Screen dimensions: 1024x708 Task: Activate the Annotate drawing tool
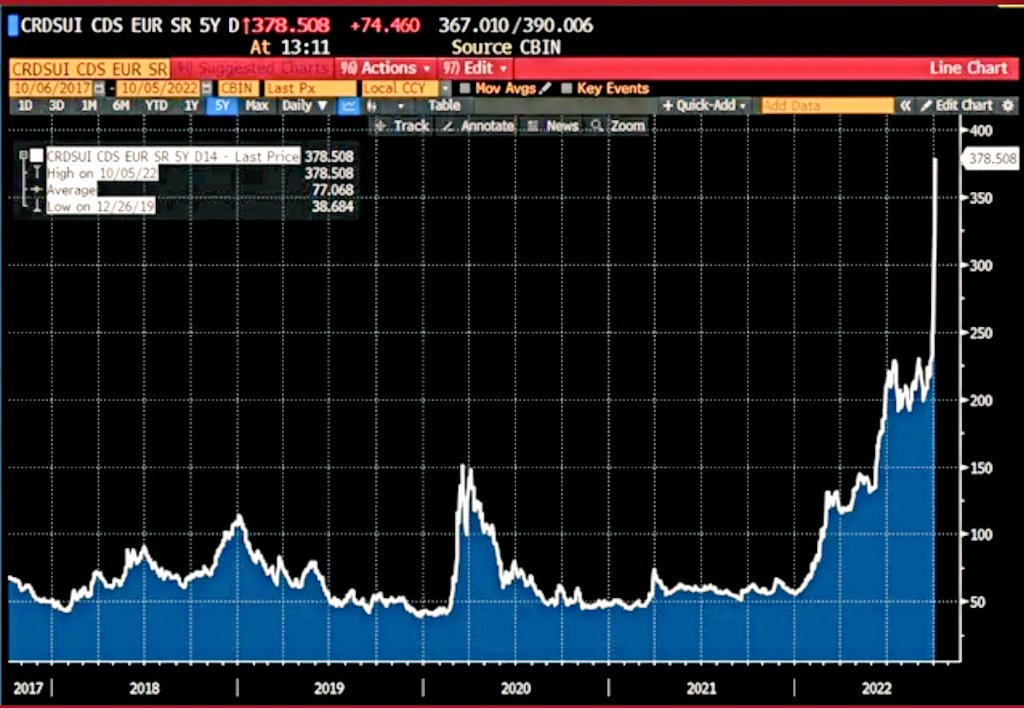pyautogui.click(x=478, y=126)
